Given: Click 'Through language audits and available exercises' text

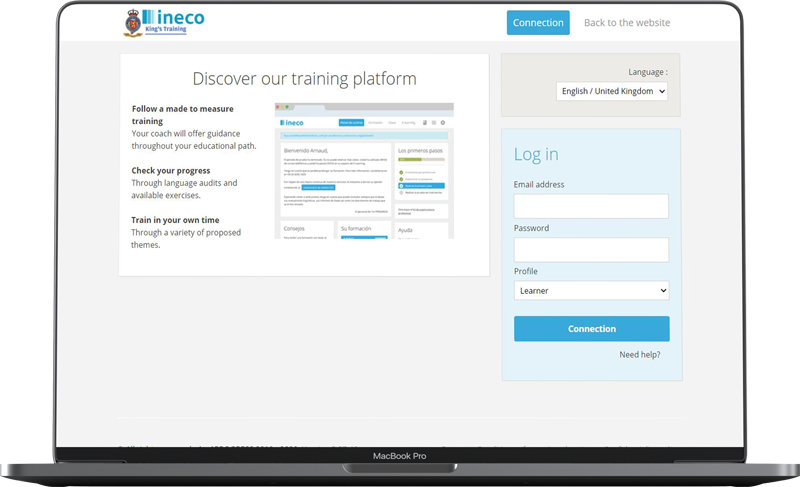Looking at the screenshot, I should pos(184,189).
